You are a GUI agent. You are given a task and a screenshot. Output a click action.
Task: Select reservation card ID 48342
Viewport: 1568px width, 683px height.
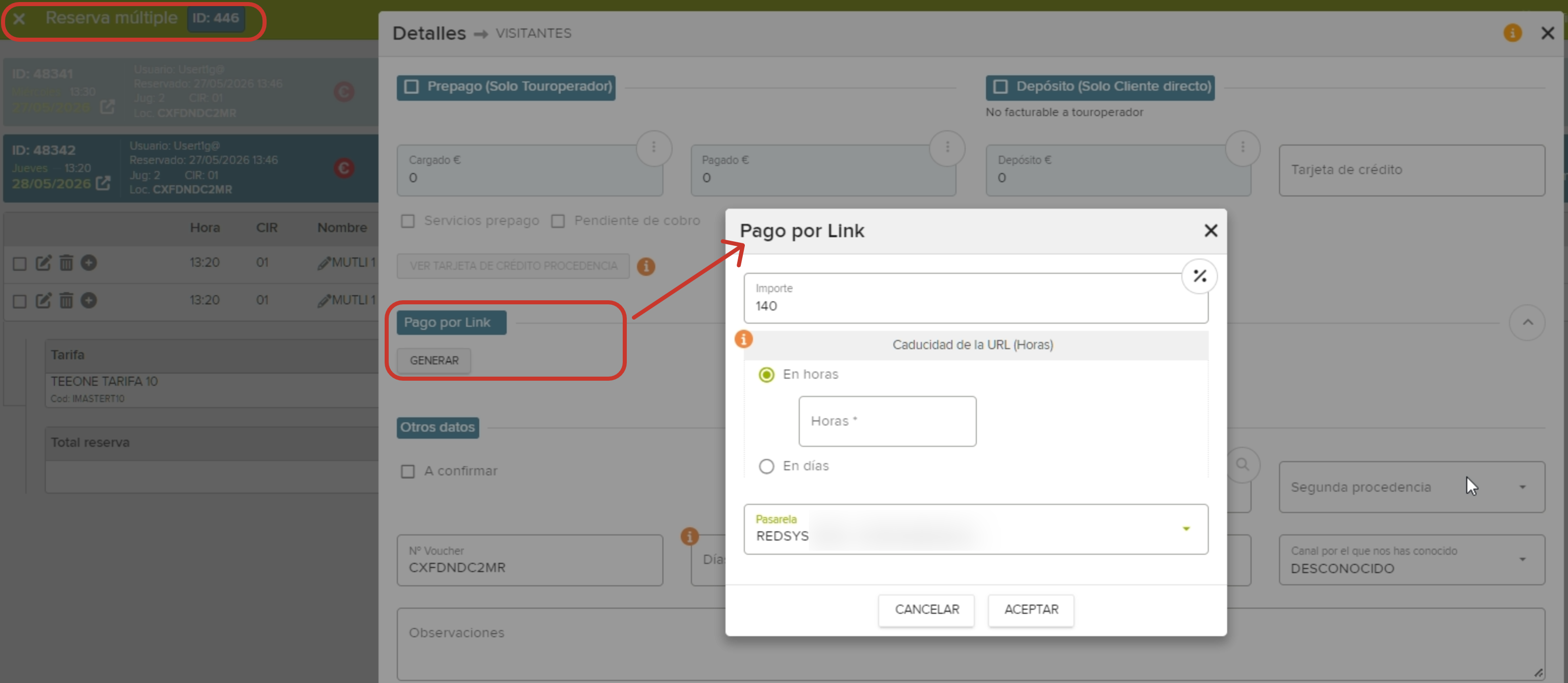tap(190, 168)
